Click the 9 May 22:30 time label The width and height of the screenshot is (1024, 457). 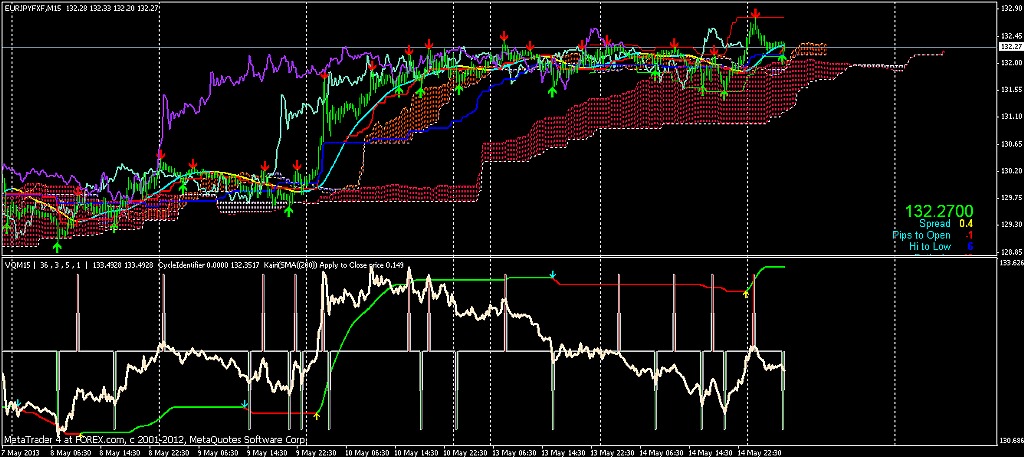[316, 452]
